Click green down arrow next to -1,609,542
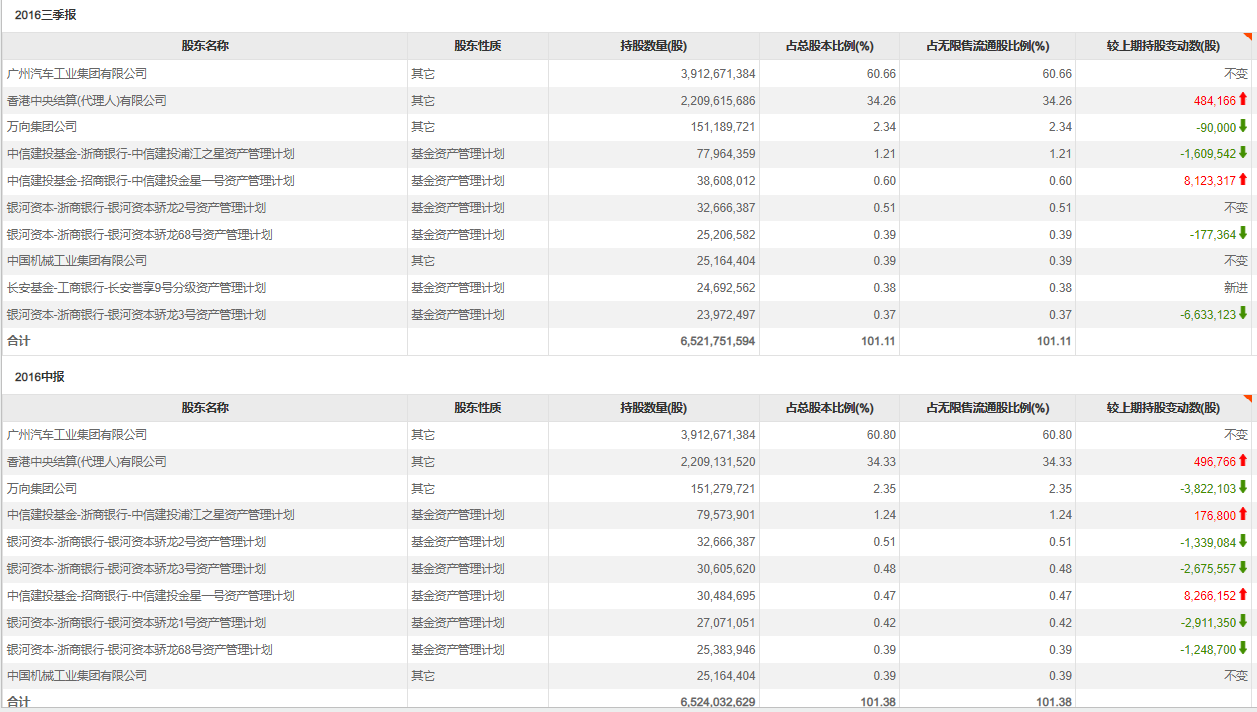This screenshot has width=1257, height=712. tap(1243, 153)
